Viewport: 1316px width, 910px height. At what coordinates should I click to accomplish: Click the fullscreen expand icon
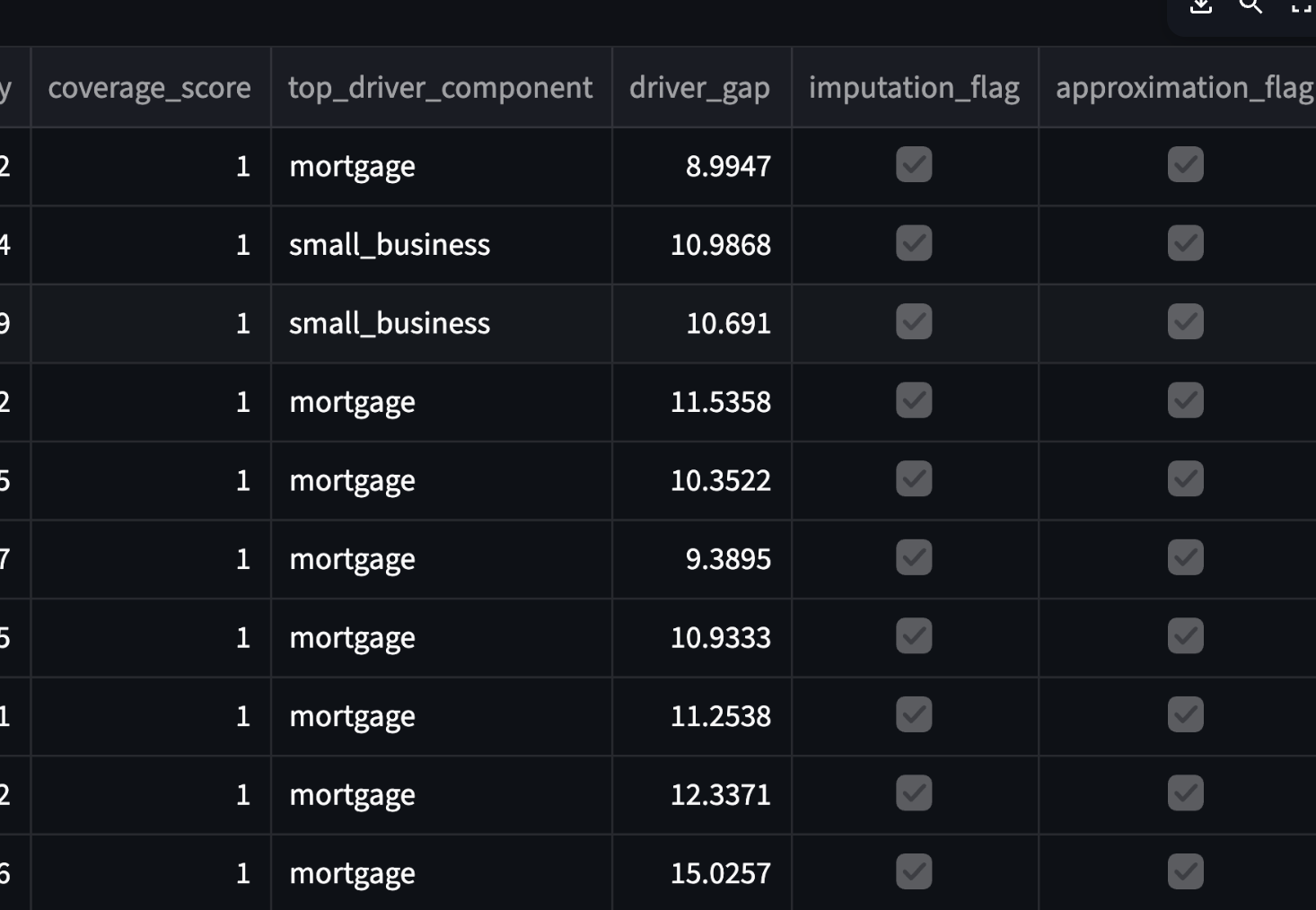[x=1303, y=7]
